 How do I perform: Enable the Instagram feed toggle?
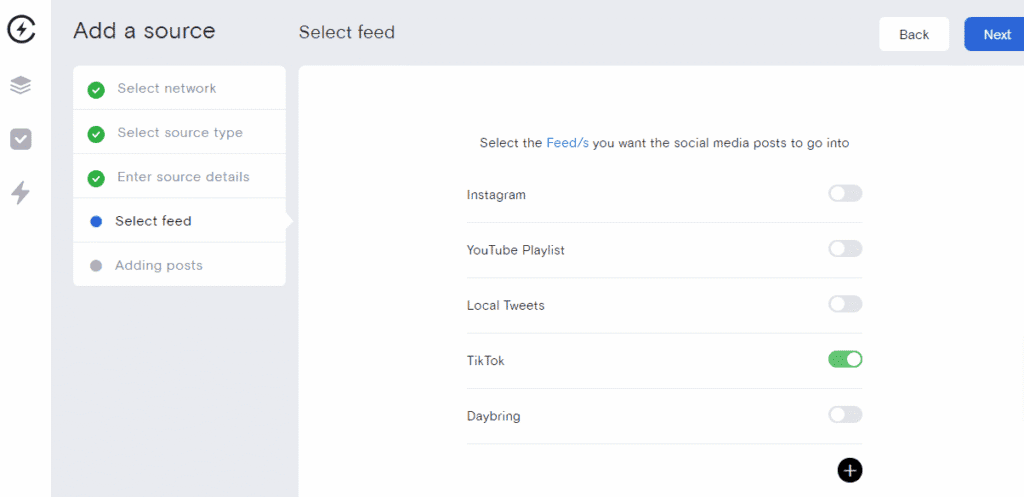coord(845,193)
